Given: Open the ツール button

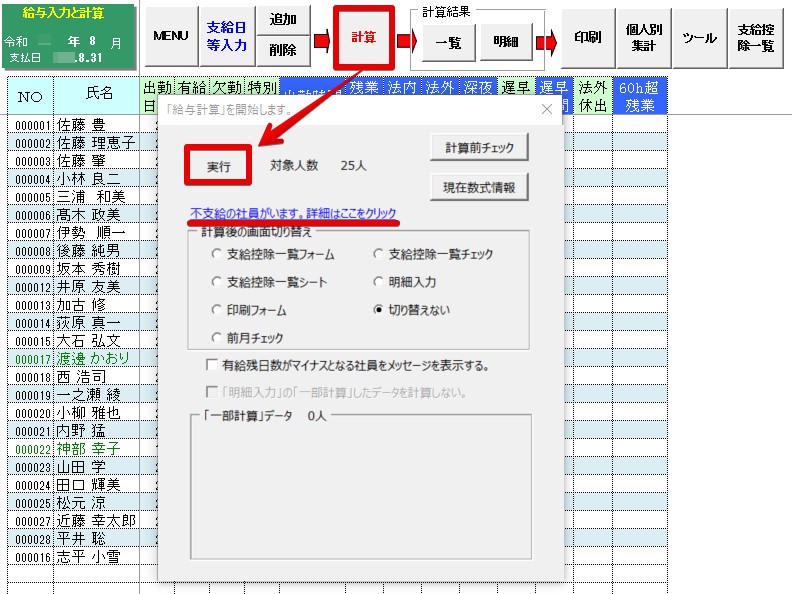Looking at the screenshot, I should pyautogui.click(x=699, y=37).
